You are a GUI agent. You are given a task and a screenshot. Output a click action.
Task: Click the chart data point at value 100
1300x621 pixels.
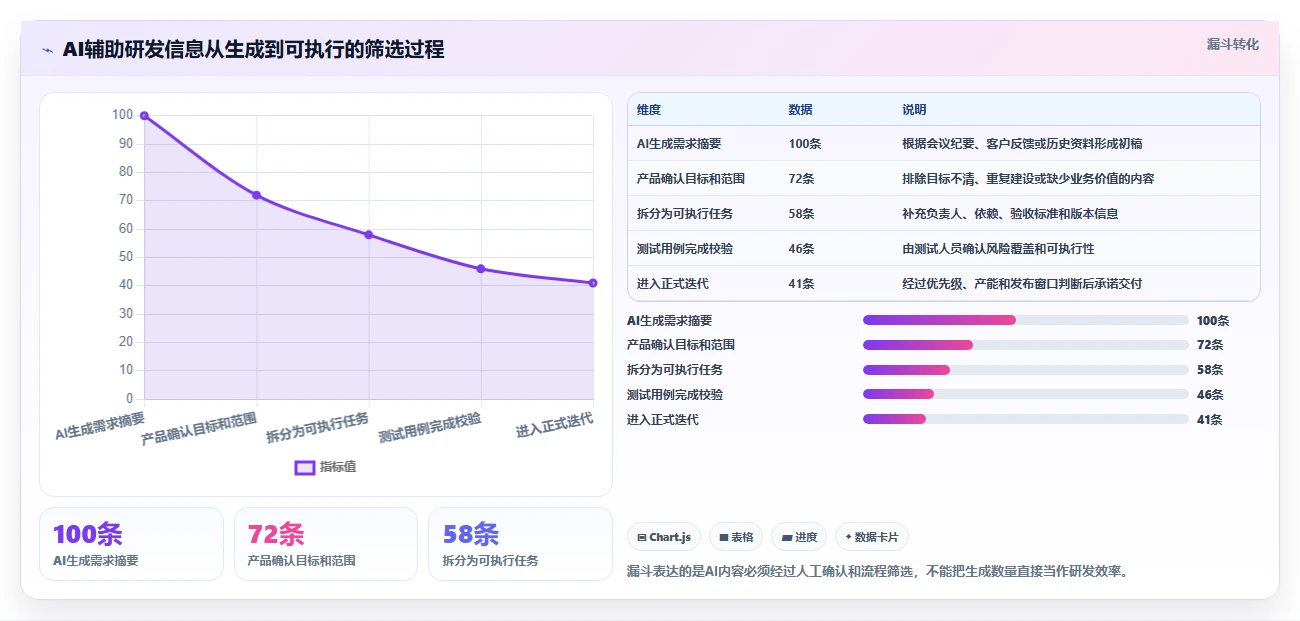point(144,116)
